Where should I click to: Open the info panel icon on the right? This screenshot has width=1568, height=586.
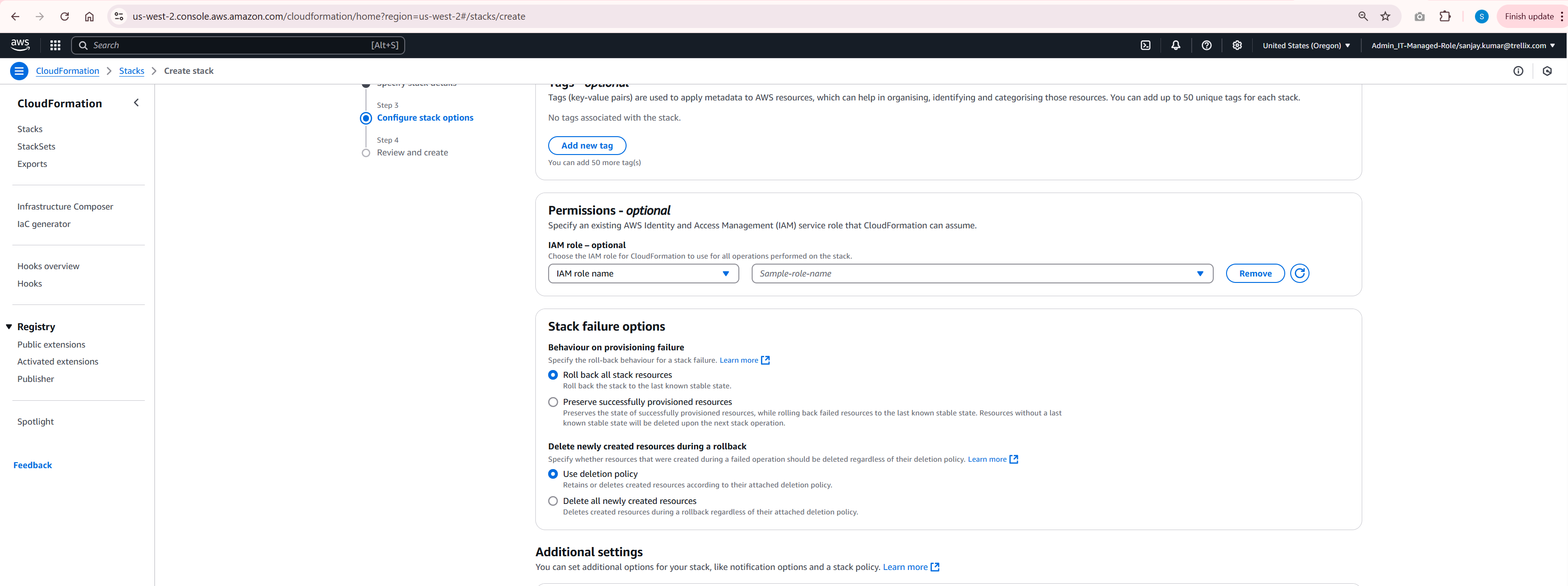[x=1518, y=71]
